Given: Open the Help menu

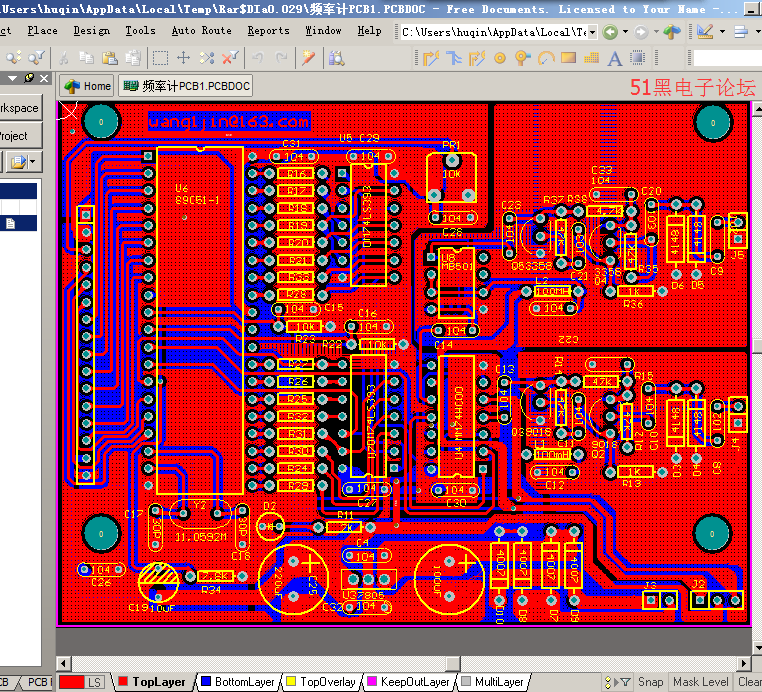Looking at the screenshot, I should pos(369,31).
